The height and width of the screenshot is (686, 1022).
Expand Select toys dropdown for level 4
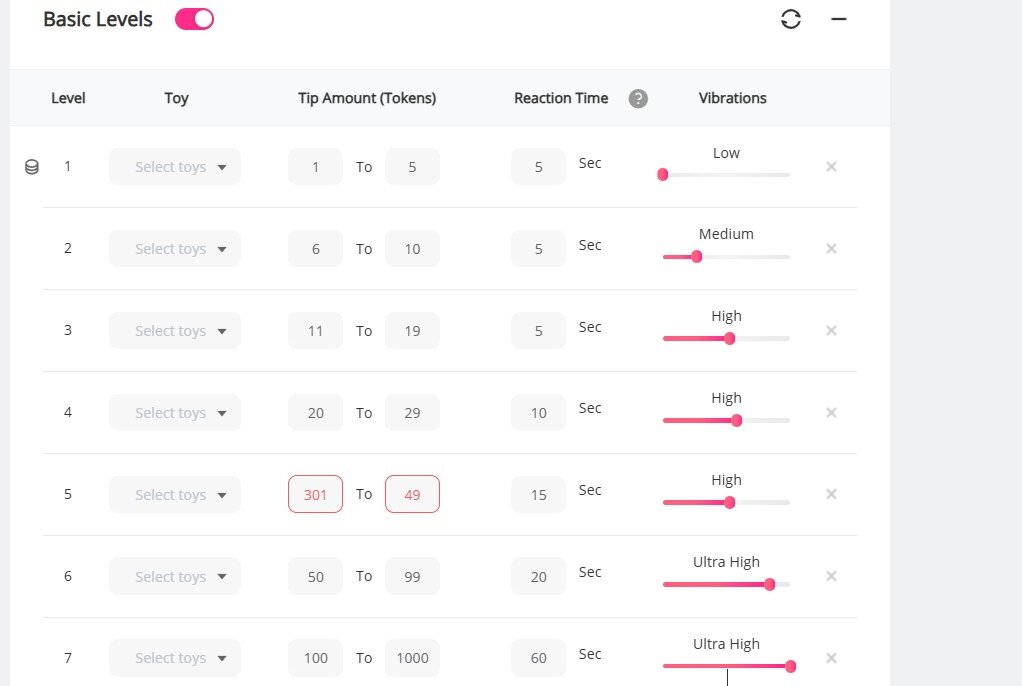click(175, 413)
